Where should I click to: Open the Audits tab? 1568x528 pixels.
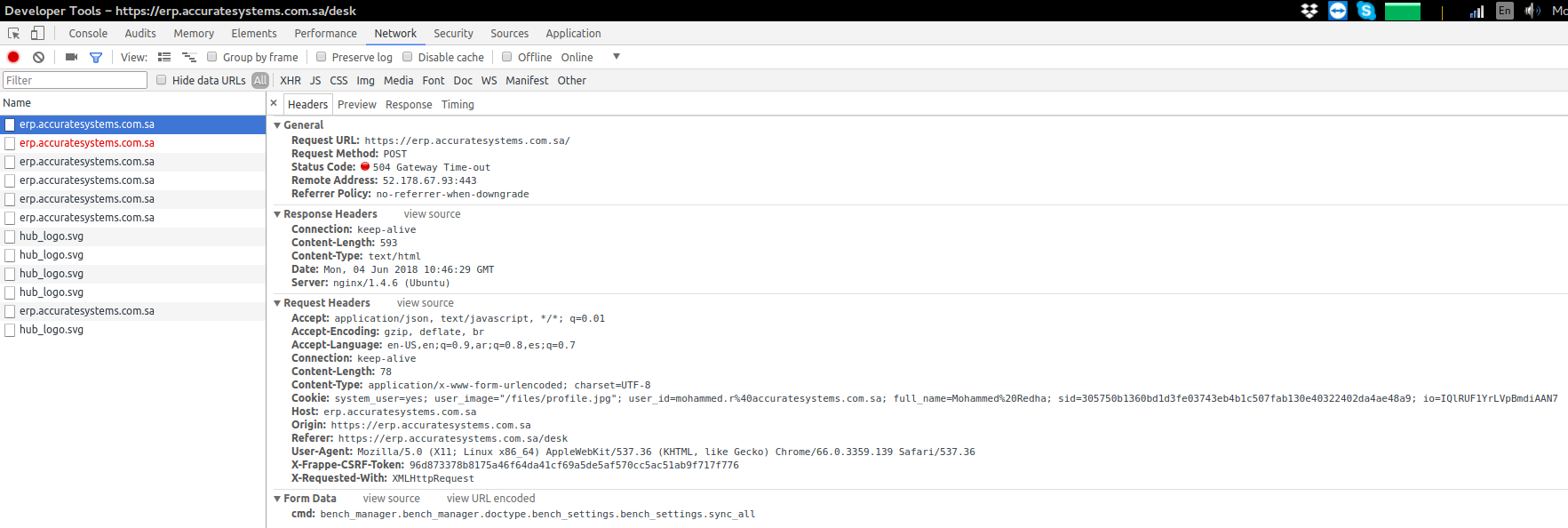point(140,33)
